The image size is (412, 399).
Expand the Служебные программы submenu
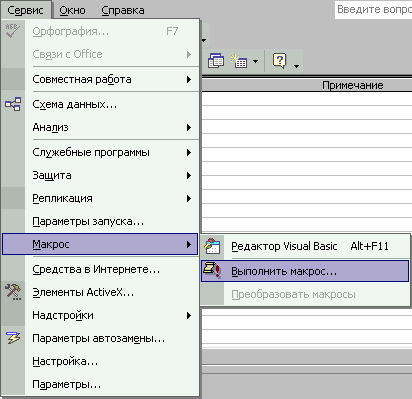(x=189, y=153)
